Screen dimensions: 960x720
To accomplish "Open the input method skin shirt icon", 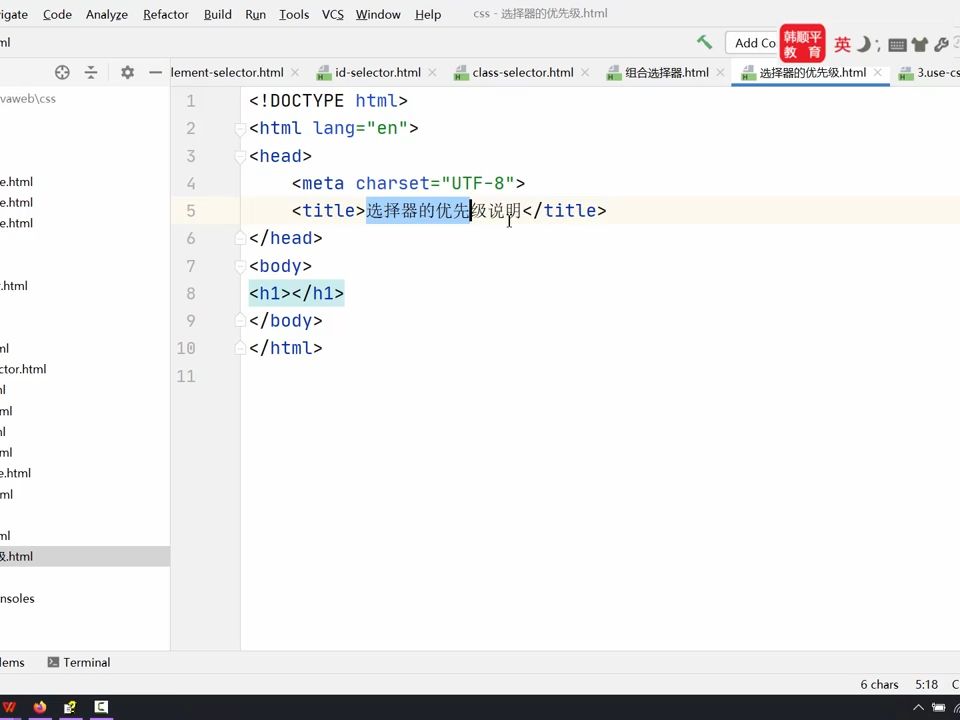I will pyautogui.click(x=920, y=44).
